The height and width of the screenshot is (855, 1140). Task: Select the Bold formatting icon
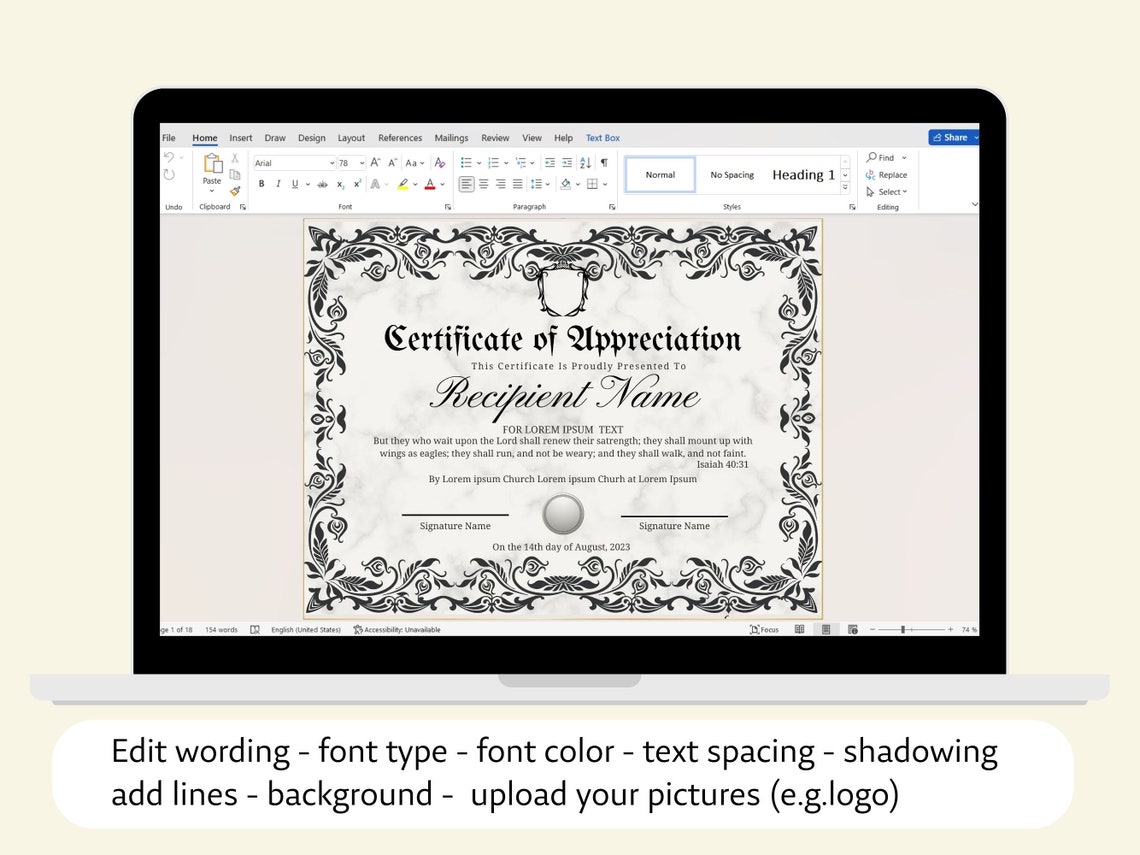262,183
